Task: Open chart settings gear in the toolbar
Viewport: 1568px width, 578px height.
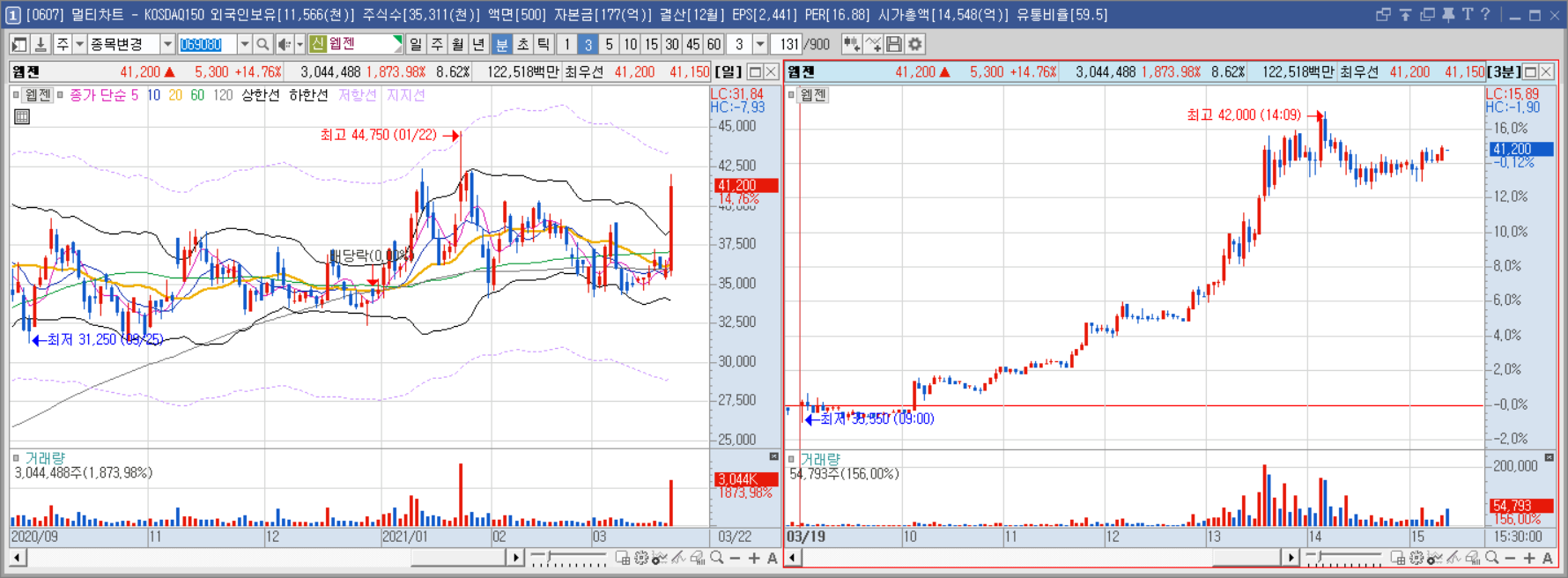Action: (915, 44)
